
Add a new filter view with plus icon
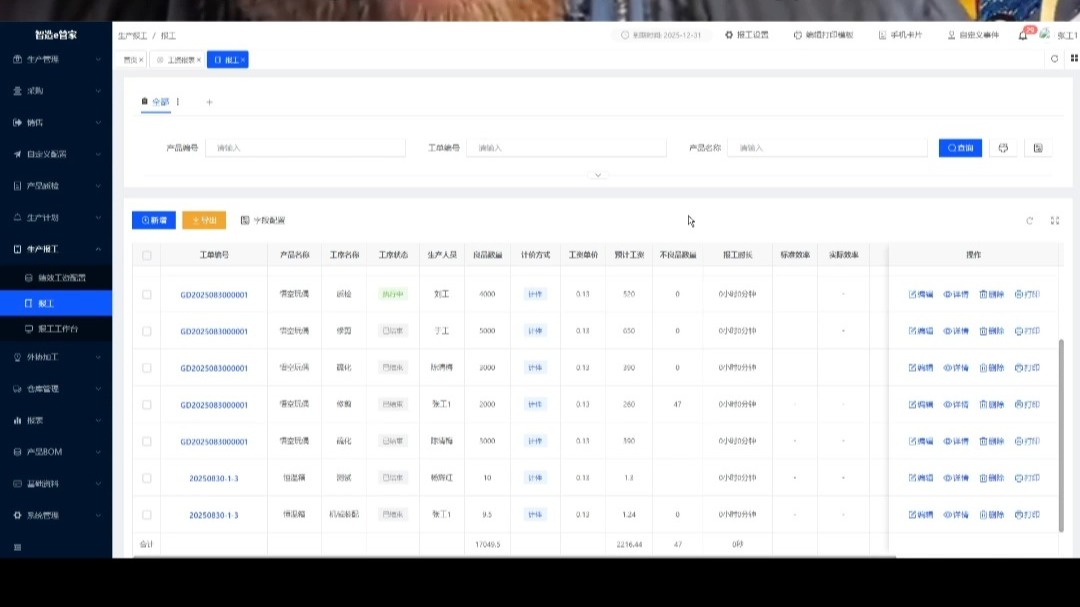[209, 102]
